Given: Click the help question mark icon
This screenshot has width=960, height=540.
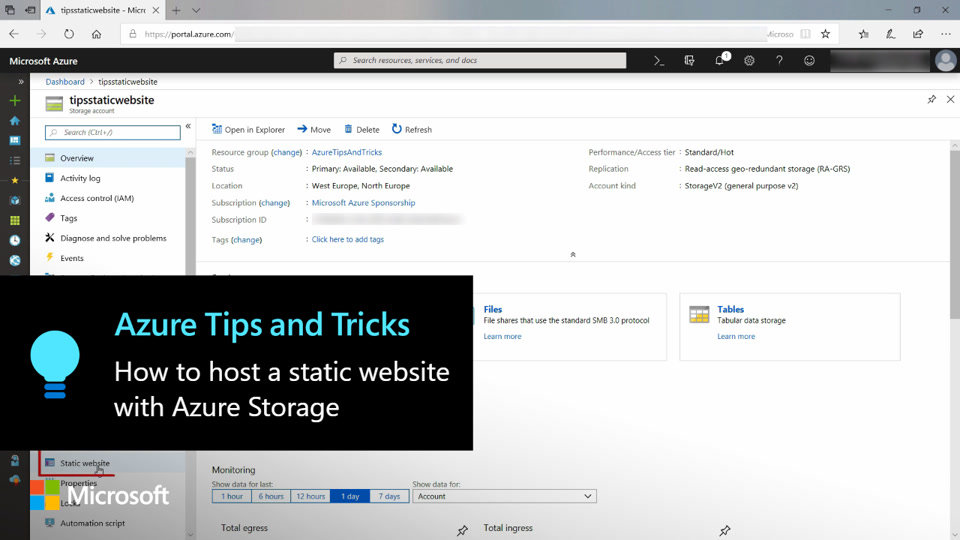Looking at the screenshot, I should coord(779,61).
